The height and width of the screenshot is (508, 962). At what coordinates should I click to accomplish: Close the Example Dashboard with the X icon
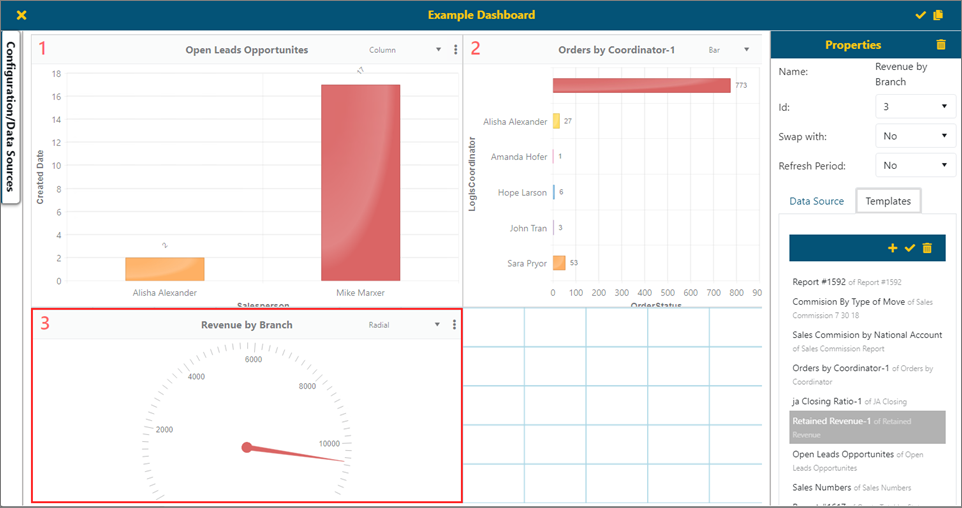pos(22,15)
